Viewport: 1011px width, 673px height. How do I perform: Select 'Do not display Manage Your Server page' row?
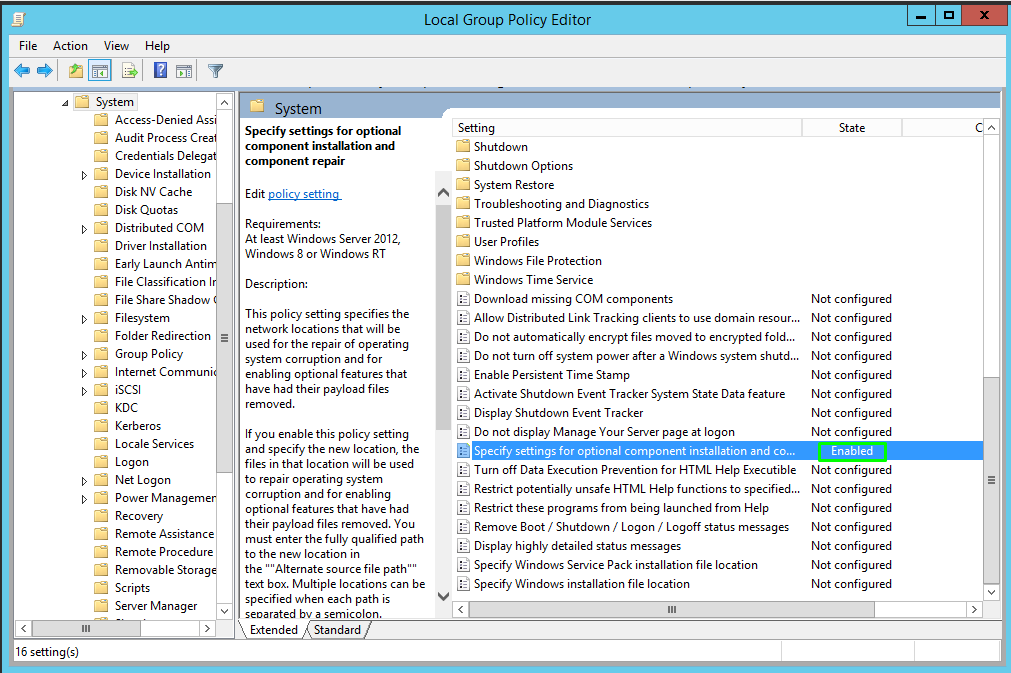[x=718, y=432]
